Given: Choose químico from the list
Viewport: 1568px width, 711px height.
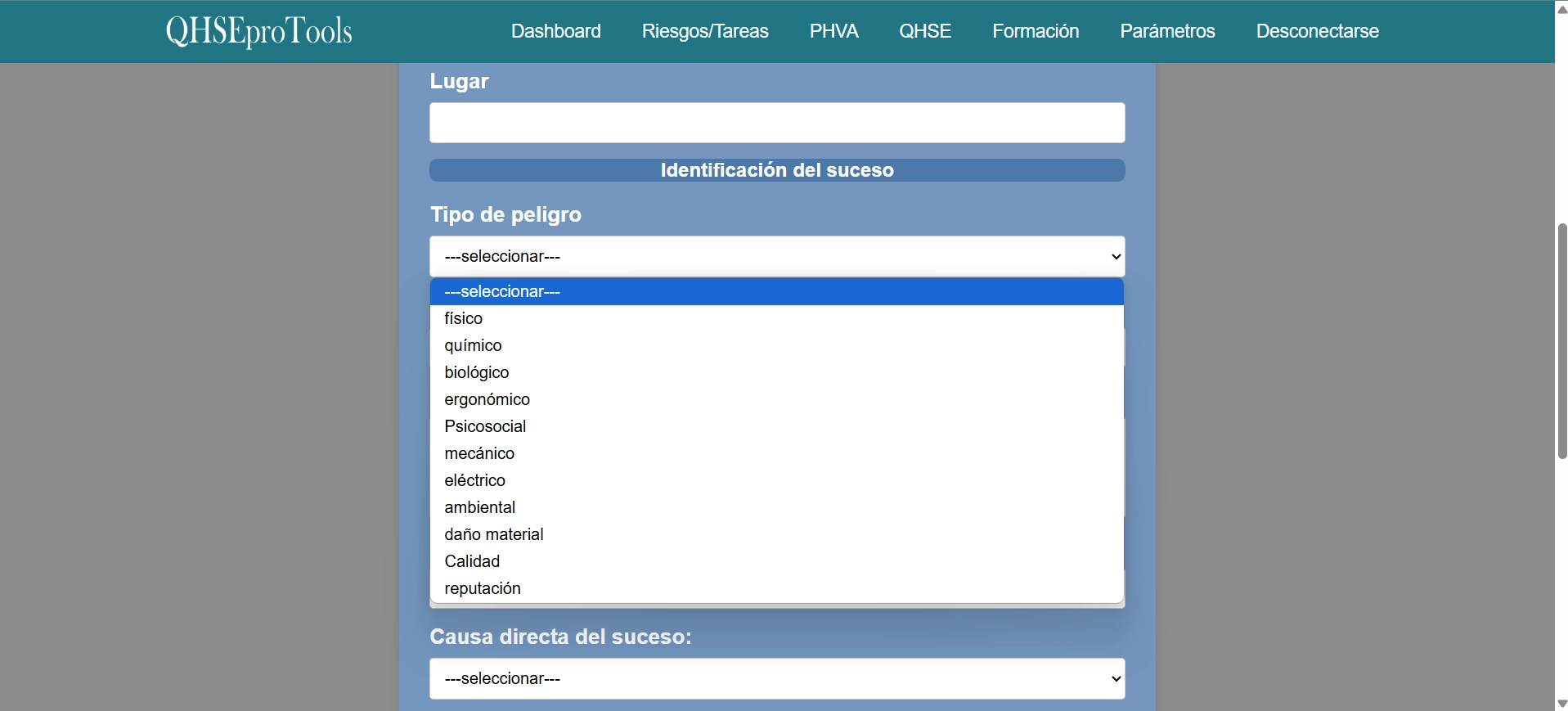Looking at the screenshot, I should tap(473, 345).
